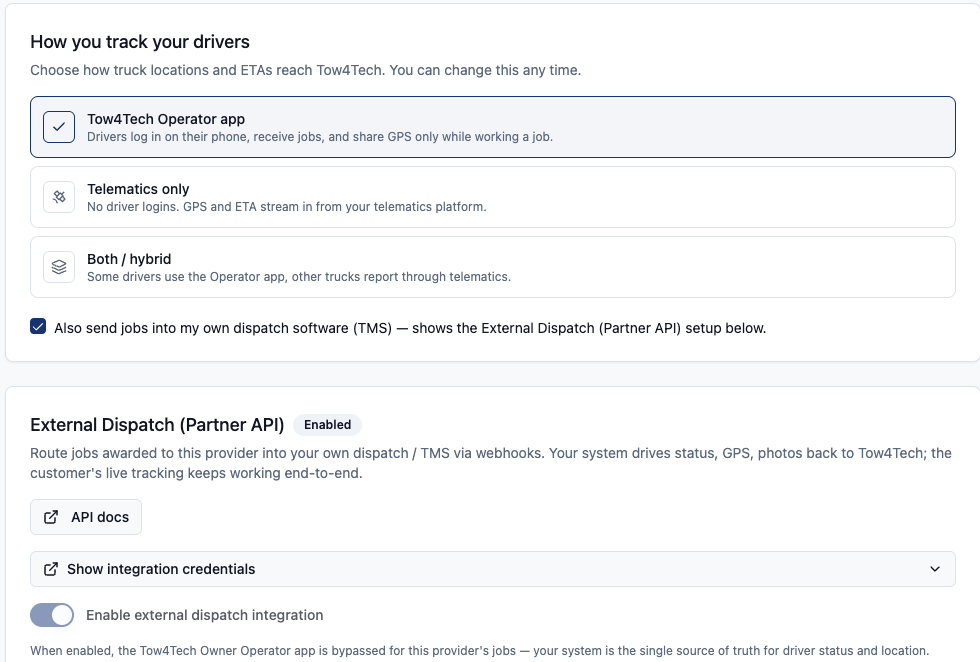Click the Enabled status badge
This screenshot has width=980, height=662.
click(x=328, y=424)
